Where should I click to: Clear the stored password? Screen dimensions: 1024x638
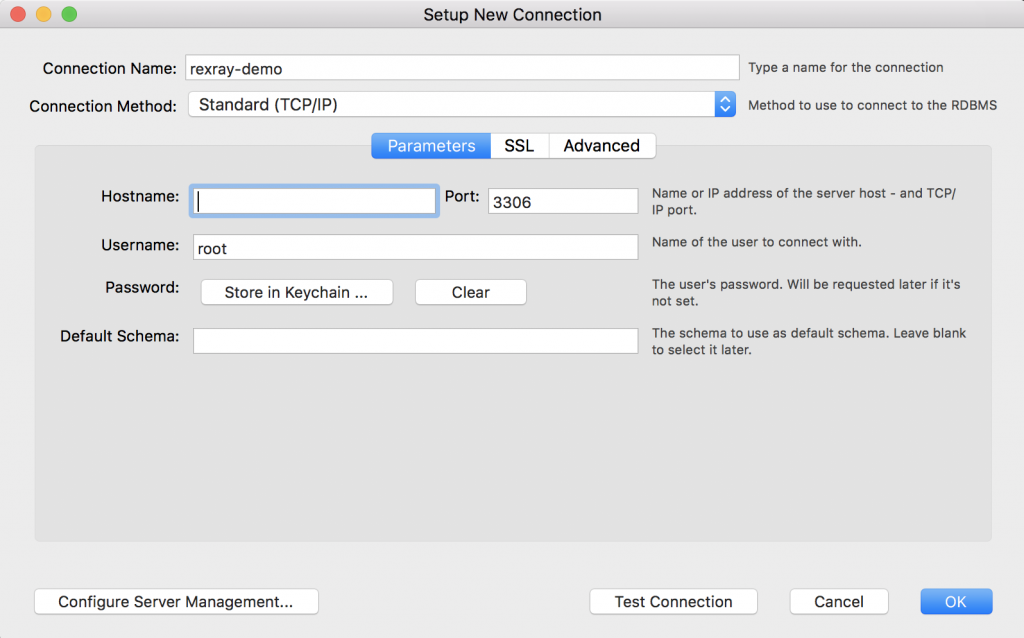[470, 292]
